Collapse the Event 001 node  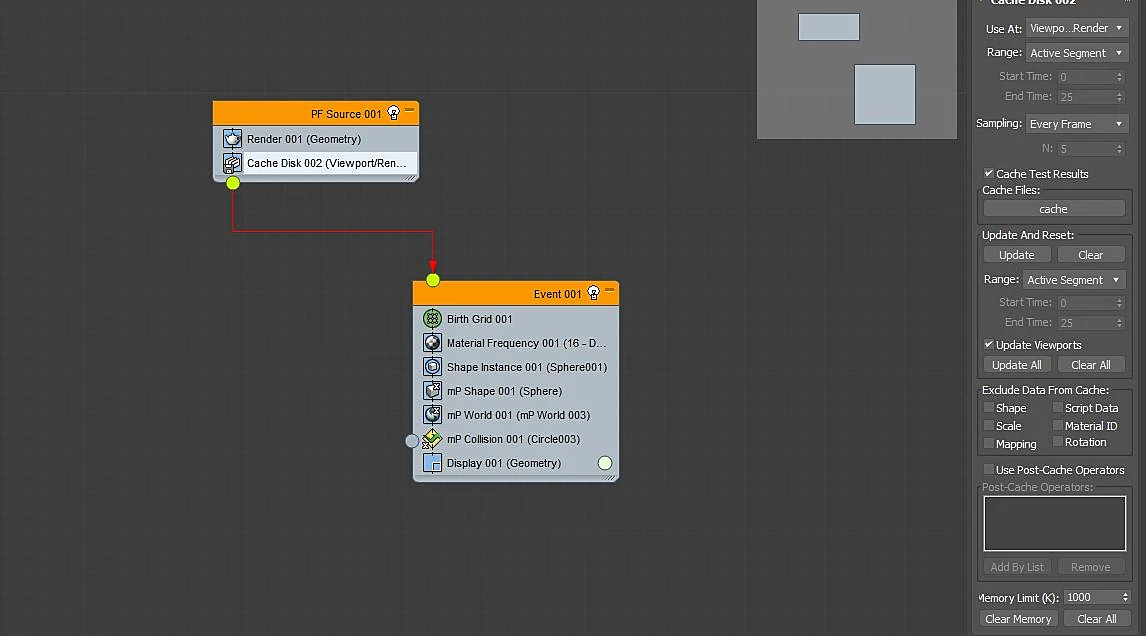tap(610, 290)
